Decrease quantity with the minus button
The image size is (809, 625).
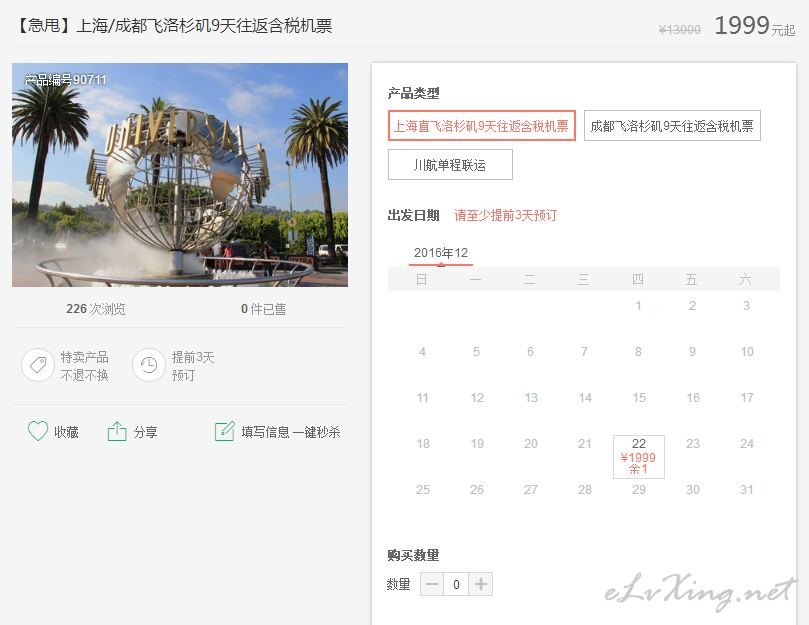tap(432, 584)
